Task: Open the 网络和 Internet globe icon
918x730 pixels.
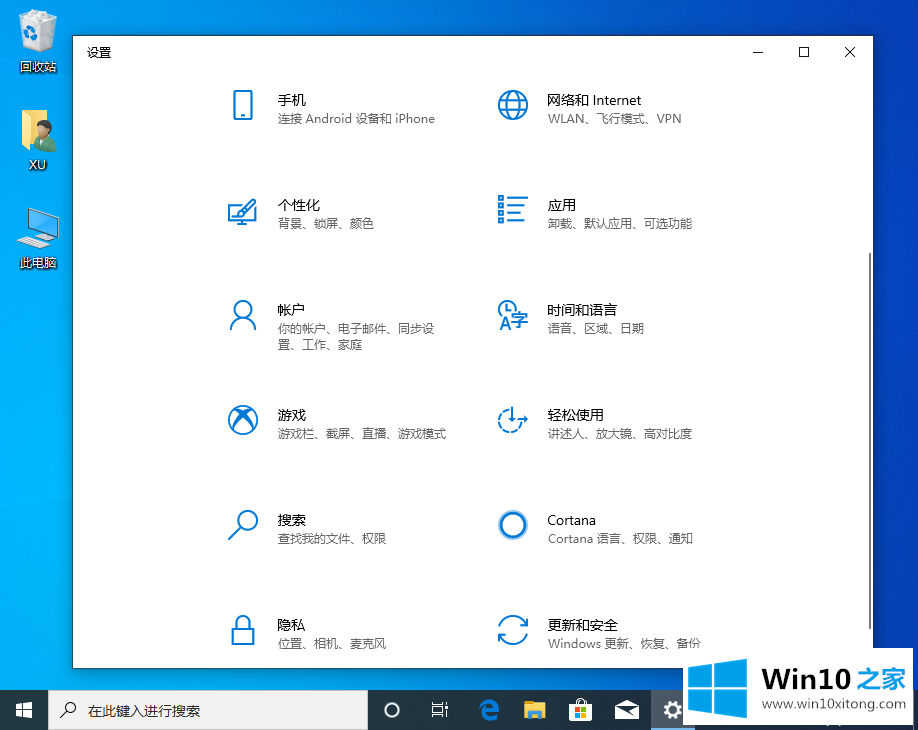Action: (513, 105)
